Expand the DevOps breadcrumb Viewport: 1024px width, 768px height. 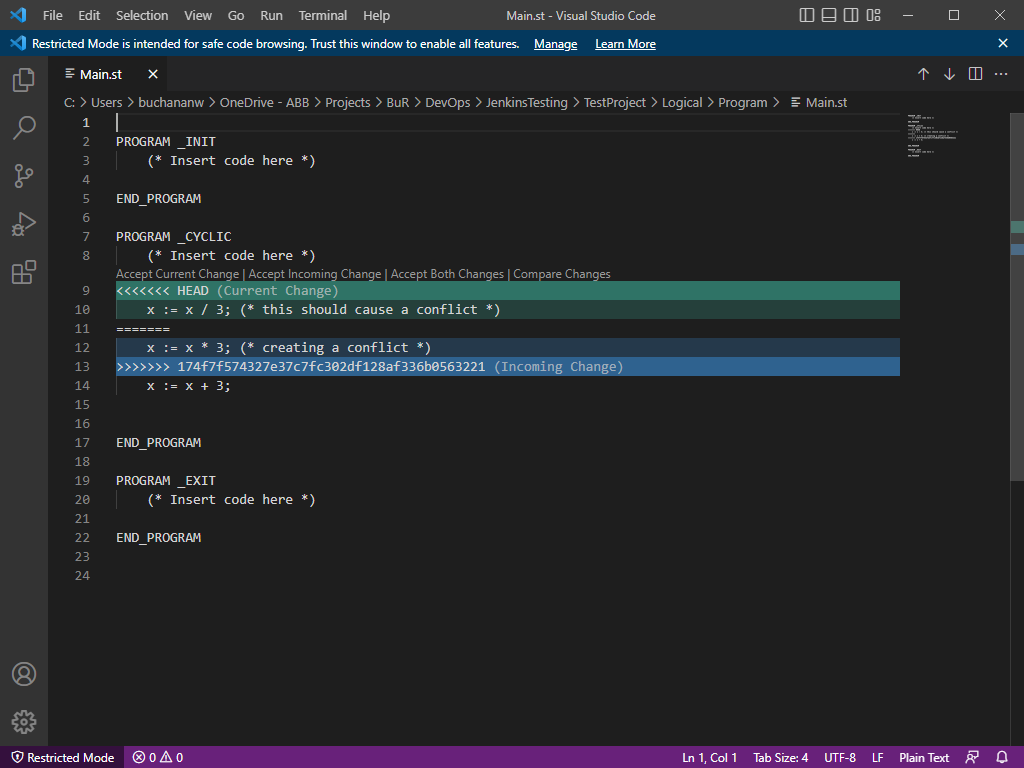(x=447, y=103)
